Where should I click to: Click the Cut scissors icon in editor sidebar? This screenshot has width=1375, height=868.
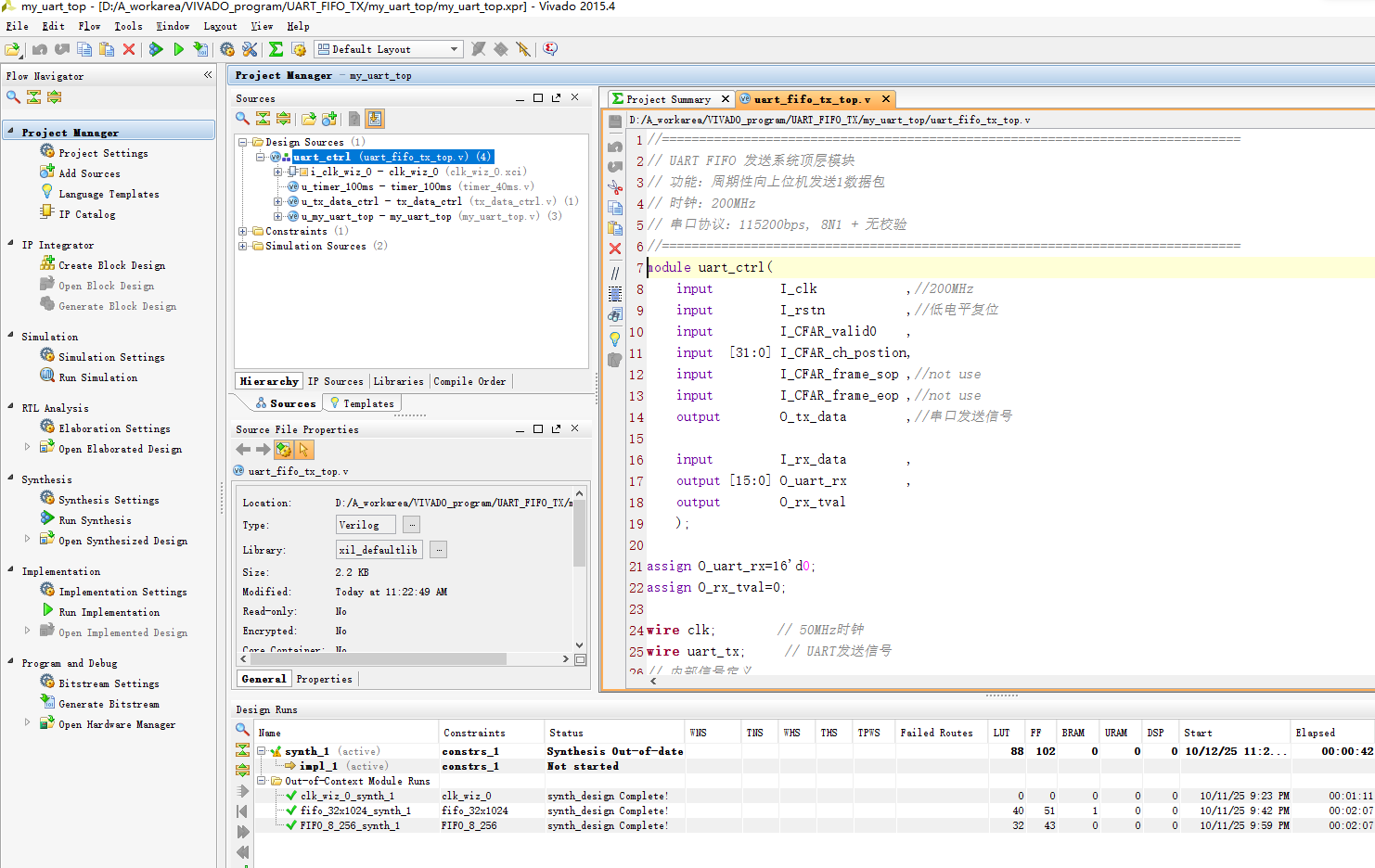pyautogui.click(x=614, y=187)
